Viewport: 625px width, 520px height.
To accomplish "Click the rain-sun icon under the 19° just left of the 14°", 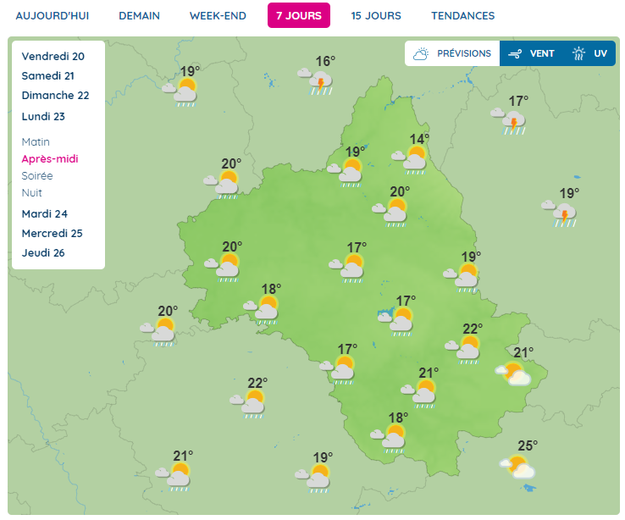I will [x=345, y=173].
